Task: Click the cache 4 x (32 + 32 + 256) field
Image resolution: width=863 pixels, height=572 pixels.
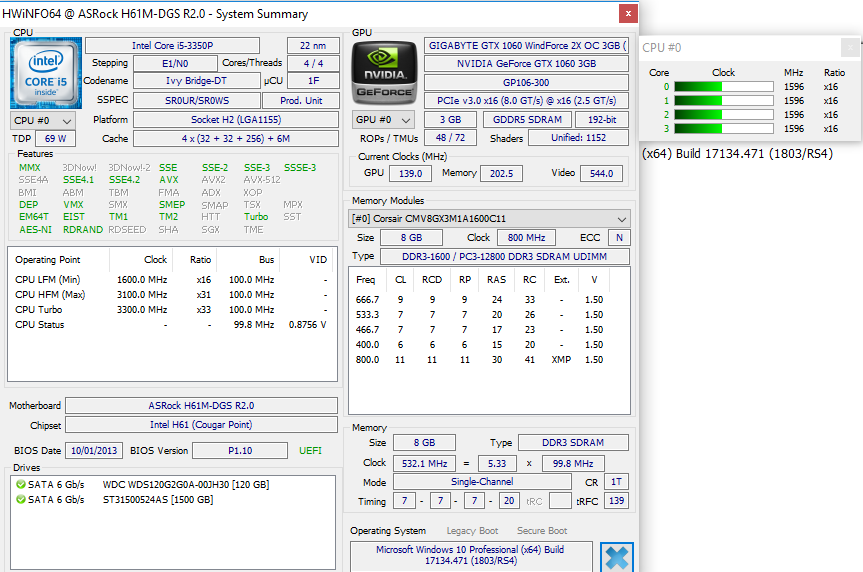Action: point(236,139)
